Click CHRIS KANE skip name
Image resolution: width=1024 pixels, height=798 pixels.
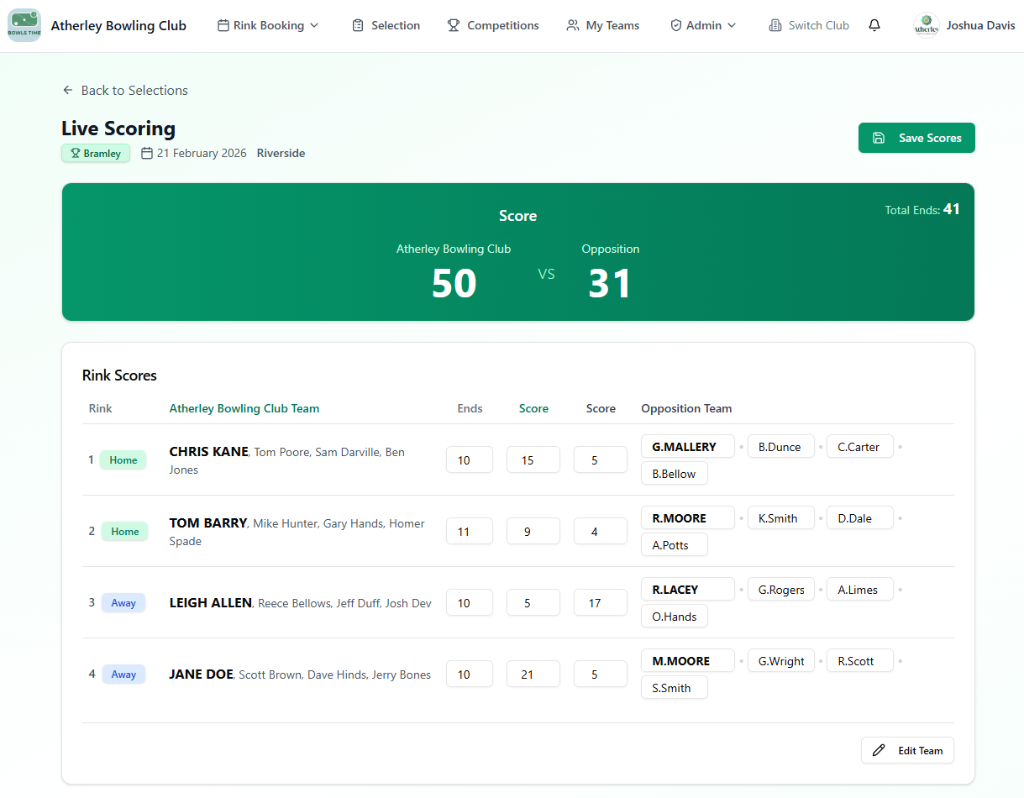(x=208, y=451)
